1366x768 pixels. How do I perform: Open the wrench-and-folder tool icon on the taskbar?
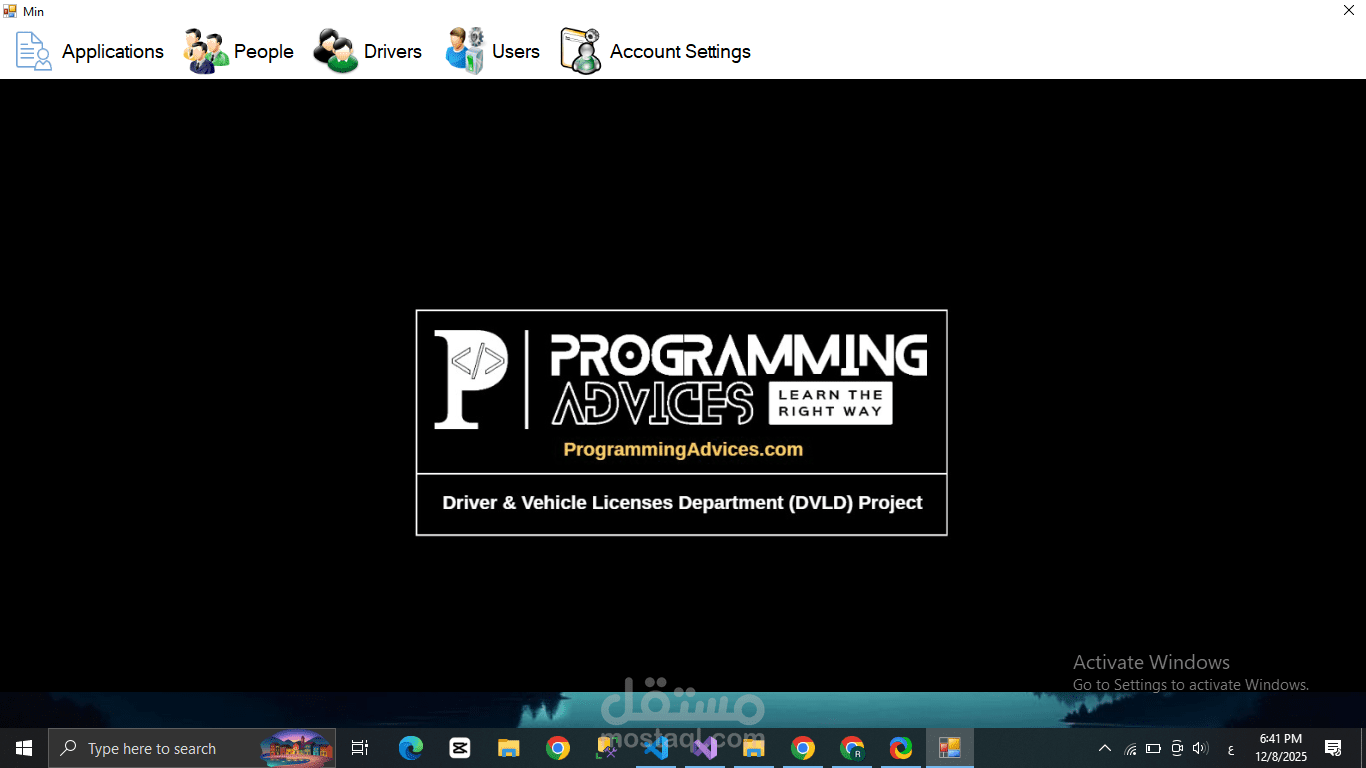[x=607, y=748]
